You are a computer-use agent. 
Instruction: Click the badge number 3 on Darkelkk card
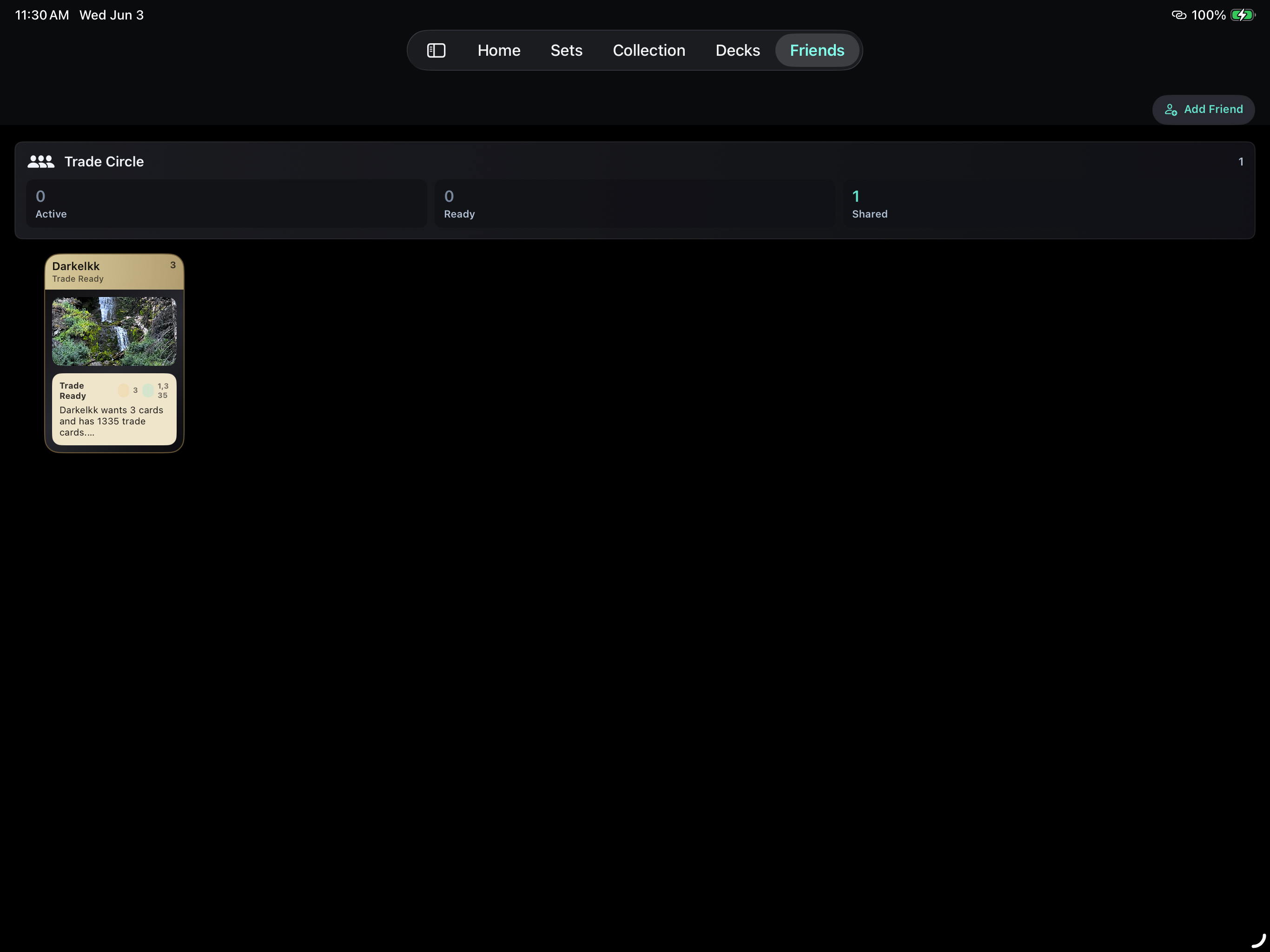173,265
